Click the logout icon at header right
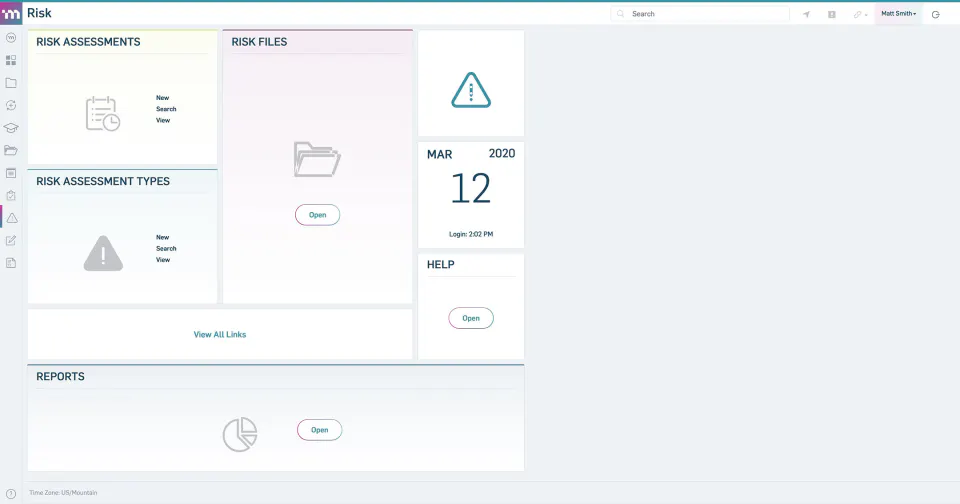 (936, 14)
